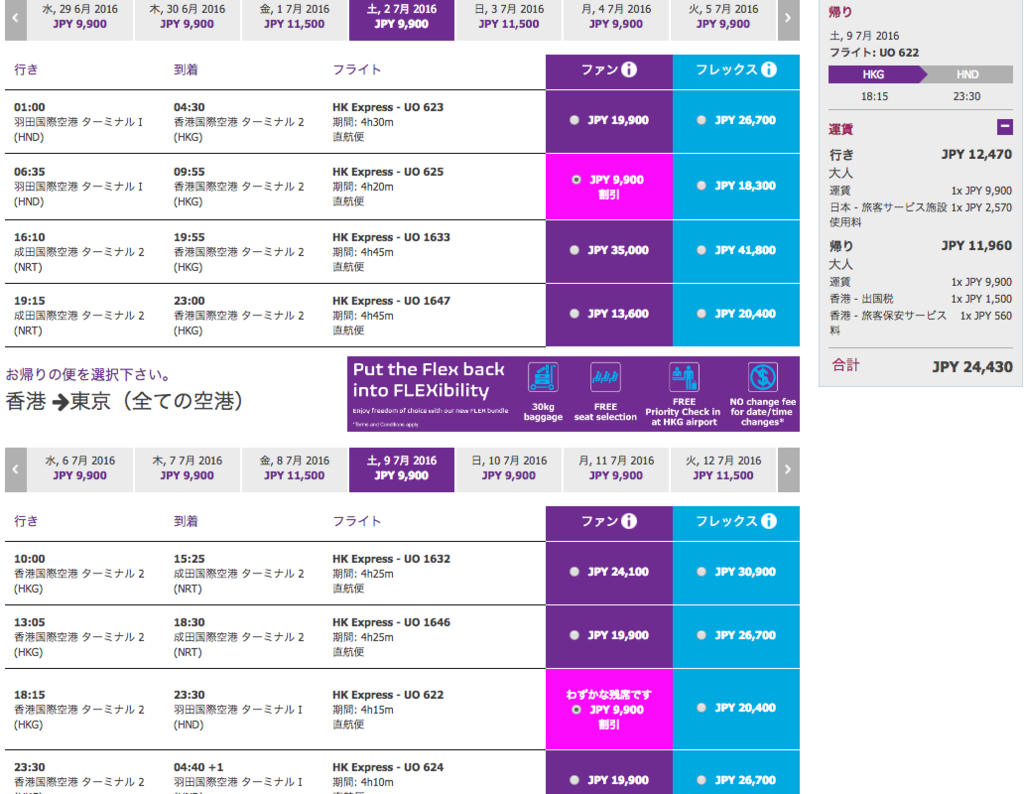This screenshot has height=794, width=1024.
Task: Switch outbound date to 火, 5 7月 2016
Action: (x=723, y=19)
